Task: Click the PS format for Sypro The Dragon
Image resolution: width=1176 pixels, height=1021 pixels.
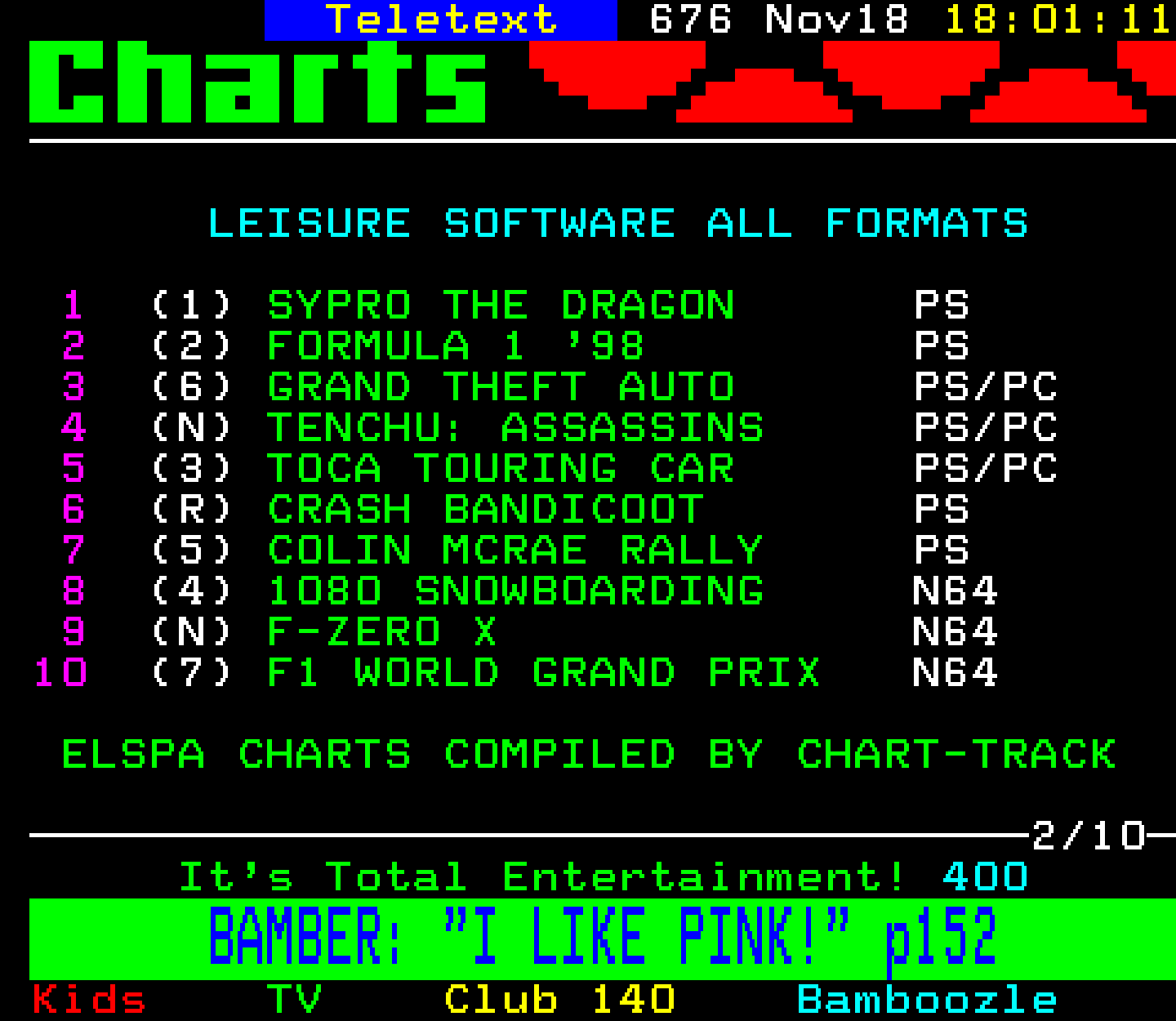Action: [942, 305]
